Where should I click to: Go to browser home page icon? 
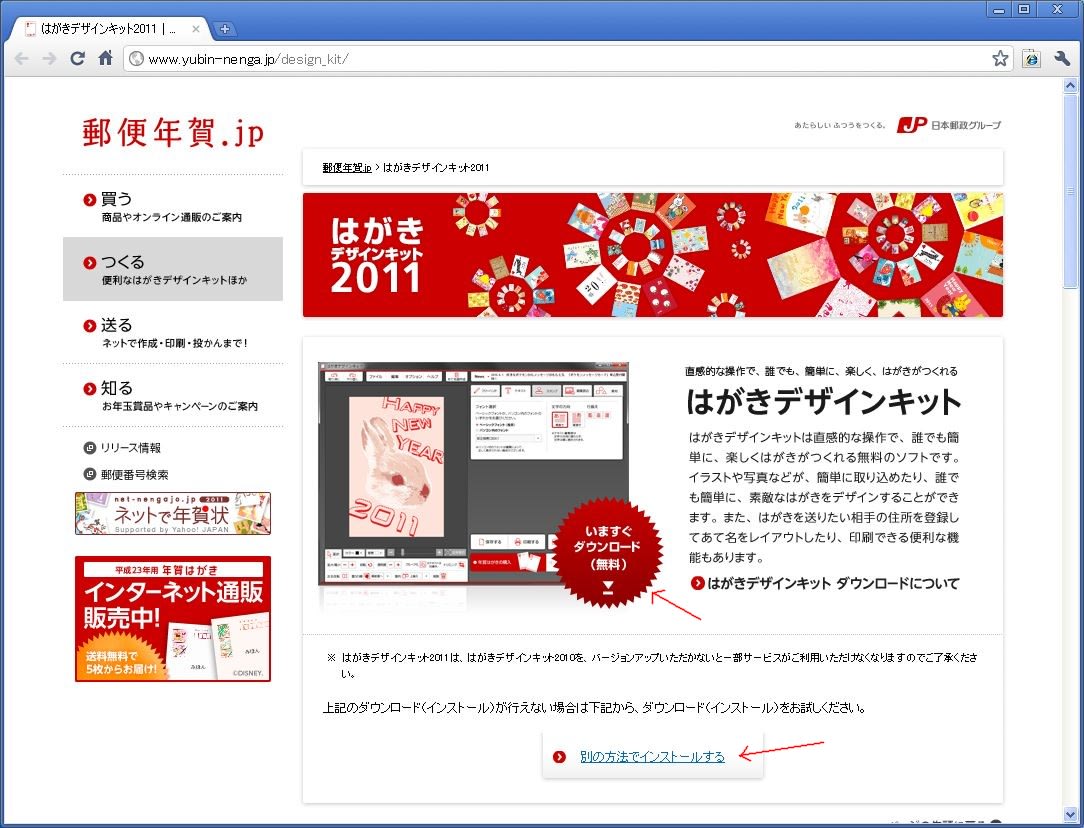point(105,59)
